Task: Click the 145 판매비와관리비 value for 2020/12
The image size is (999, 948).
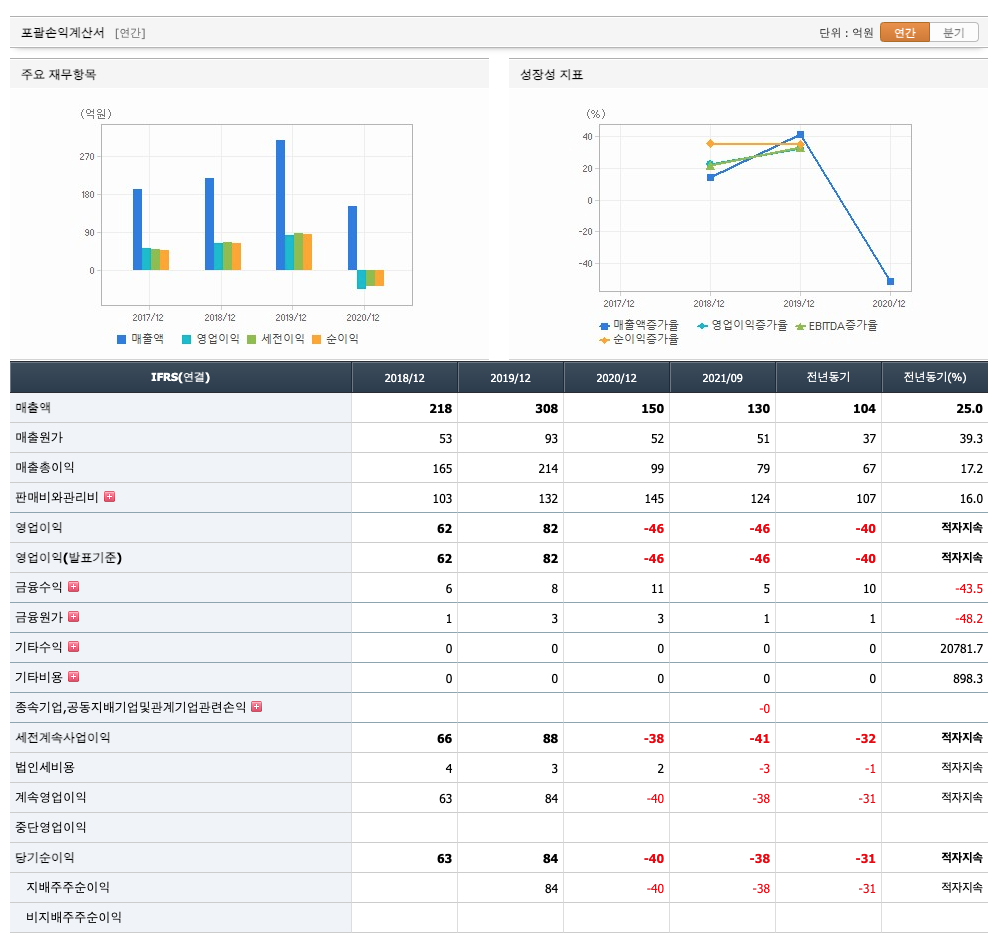Action: (654, 498)
